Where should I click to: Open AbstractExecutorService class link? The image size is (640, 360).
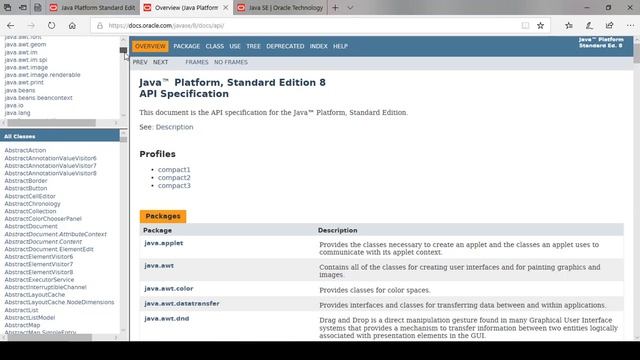(39, 280)
